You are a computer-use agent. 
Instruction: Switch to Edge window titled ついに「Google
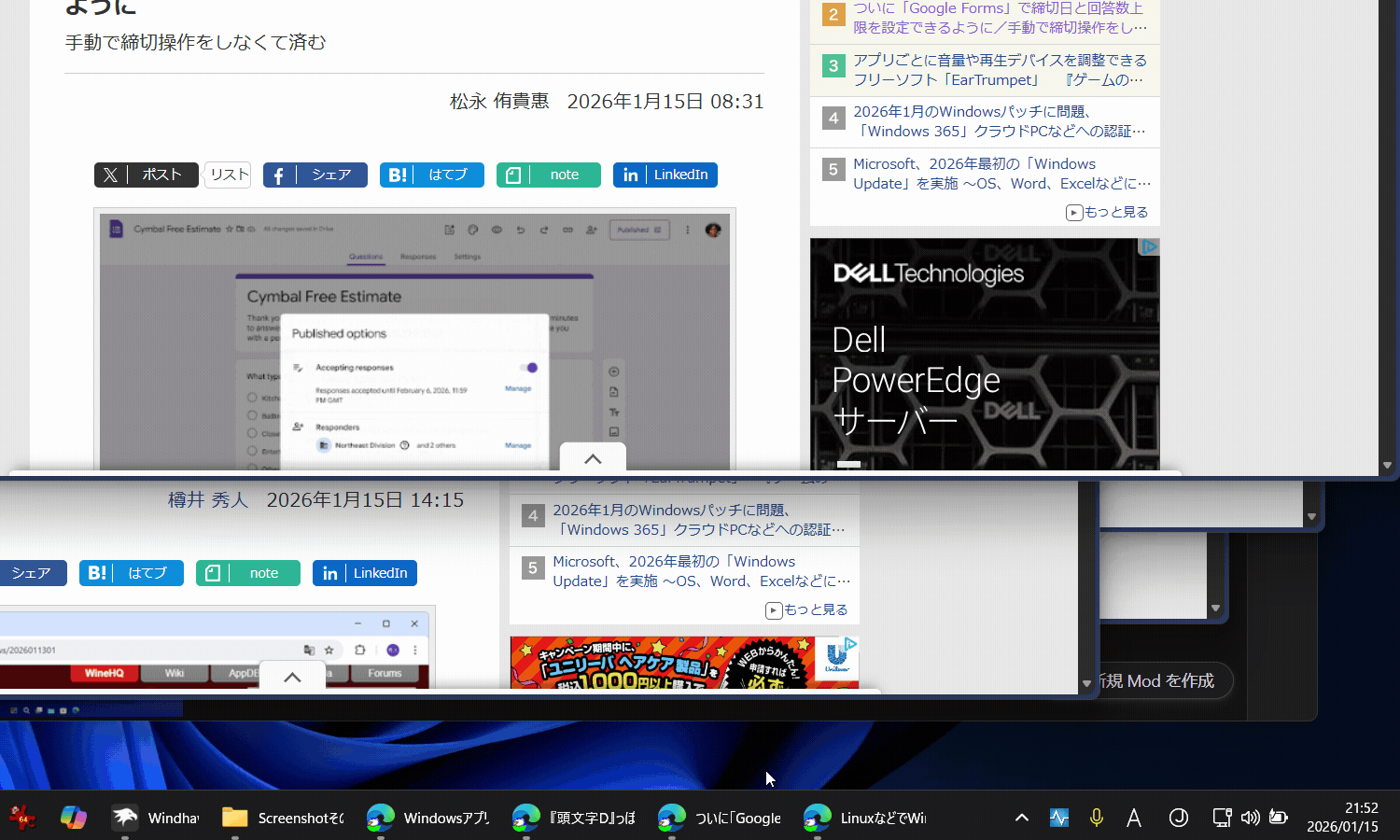720,818
